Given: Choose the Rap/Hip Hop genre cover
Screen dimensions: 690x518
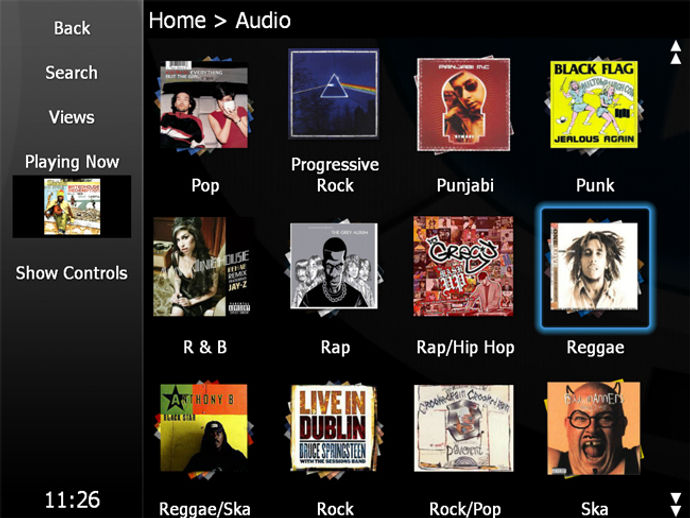Looking at the screenshot, I should click(463, 266).
